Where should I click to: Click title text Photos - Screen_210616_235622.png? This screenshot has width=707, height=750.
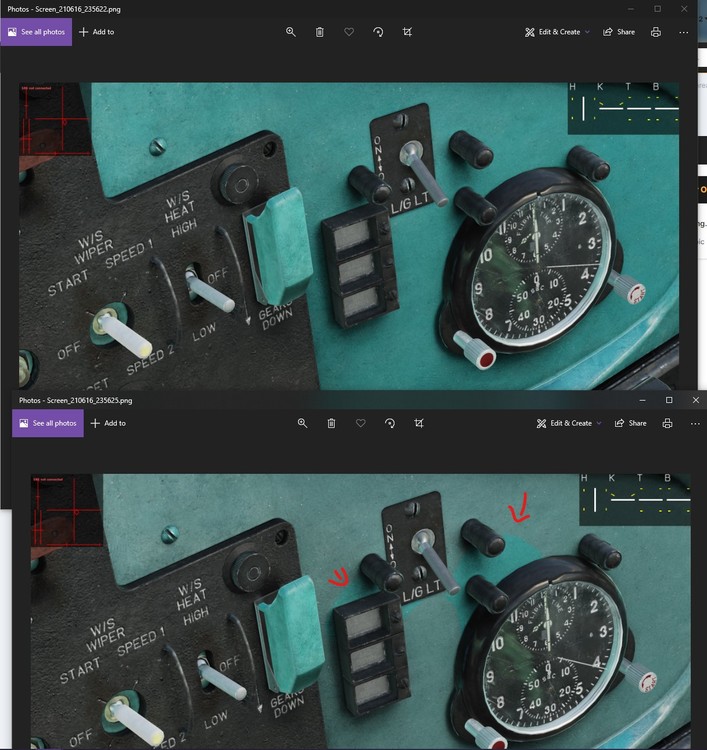(x=64, y=9)
